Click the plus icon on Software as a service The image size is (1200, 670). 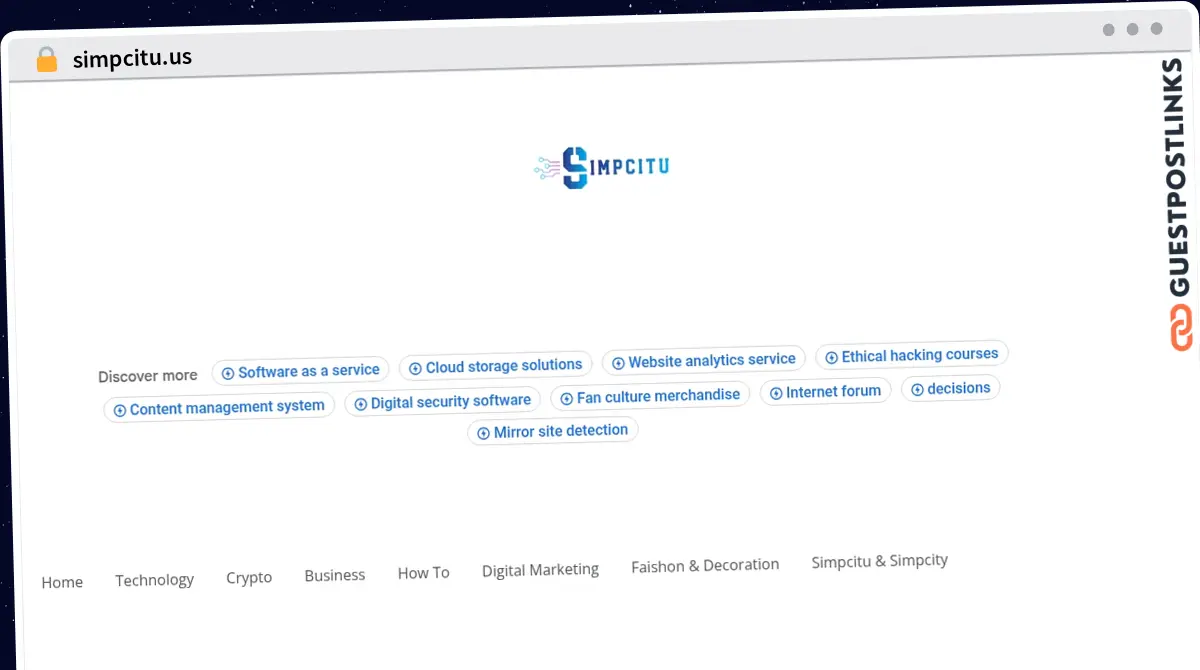pos(229,370)
